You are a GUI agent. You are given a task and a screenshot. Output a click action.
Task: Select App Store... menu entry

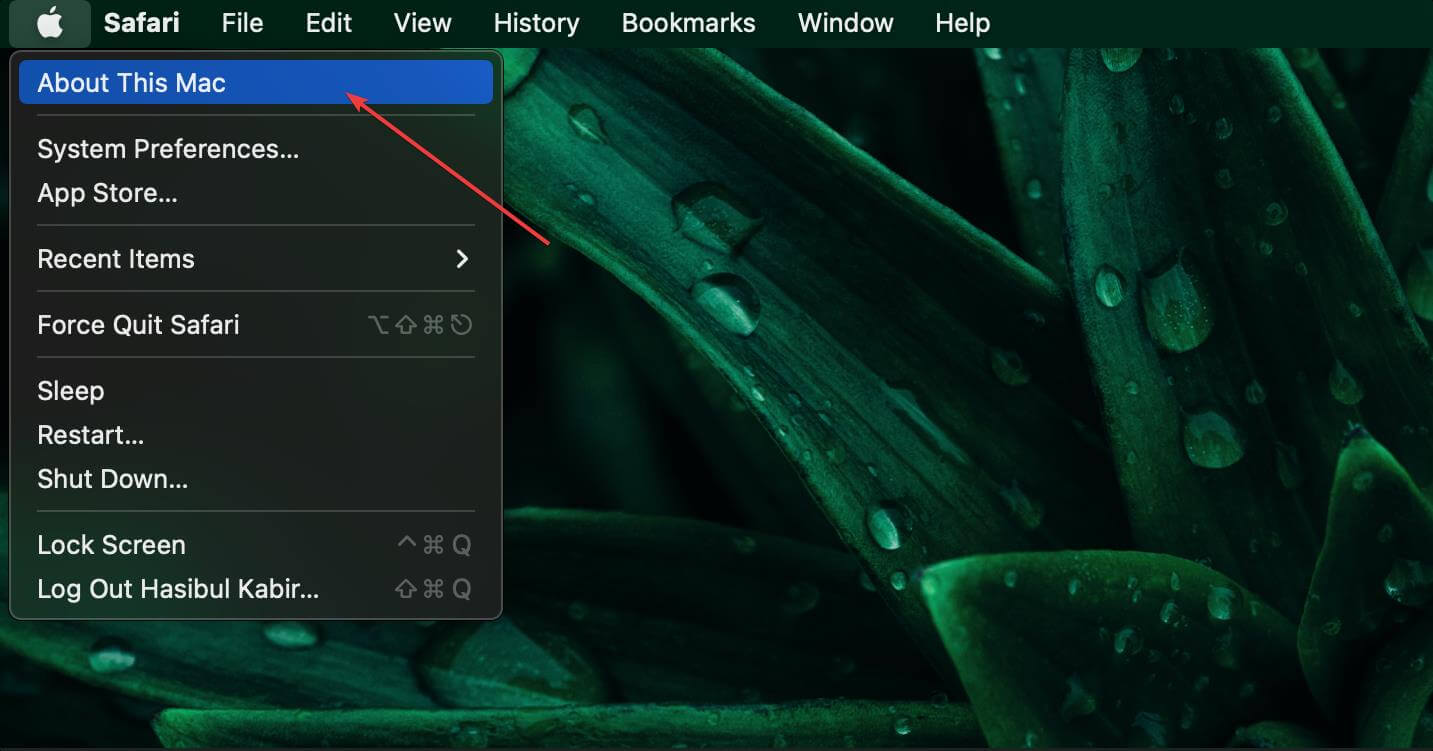coord(256,193)
